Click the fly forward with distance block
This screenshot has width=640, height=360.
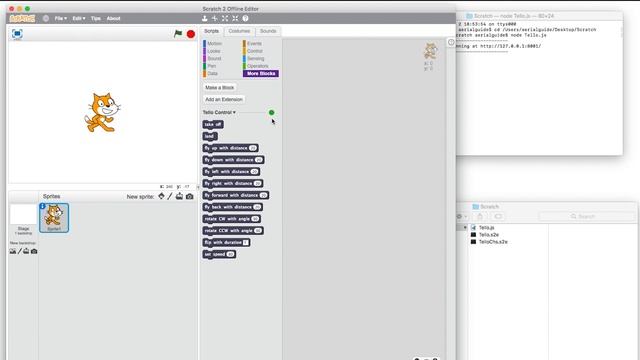[x=236, y=195]
